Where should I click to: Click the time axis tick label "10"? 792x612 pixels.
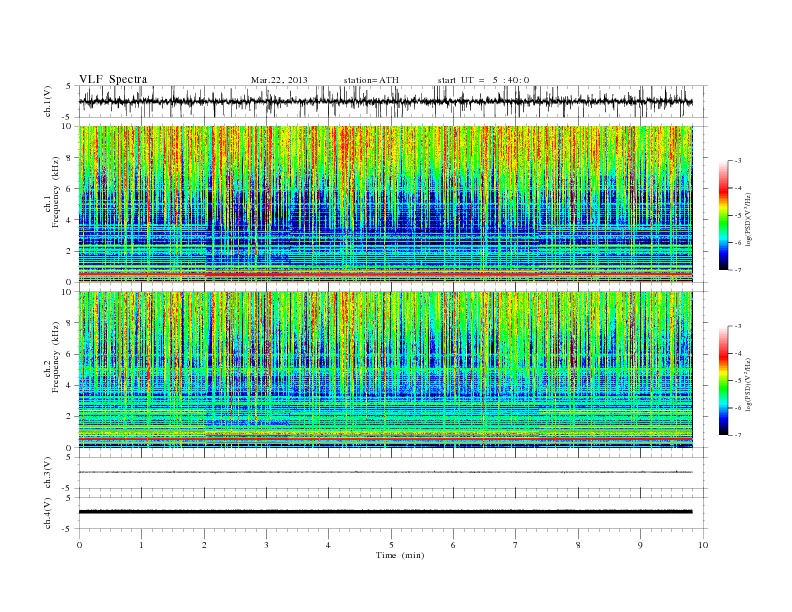tap(703, 545)
